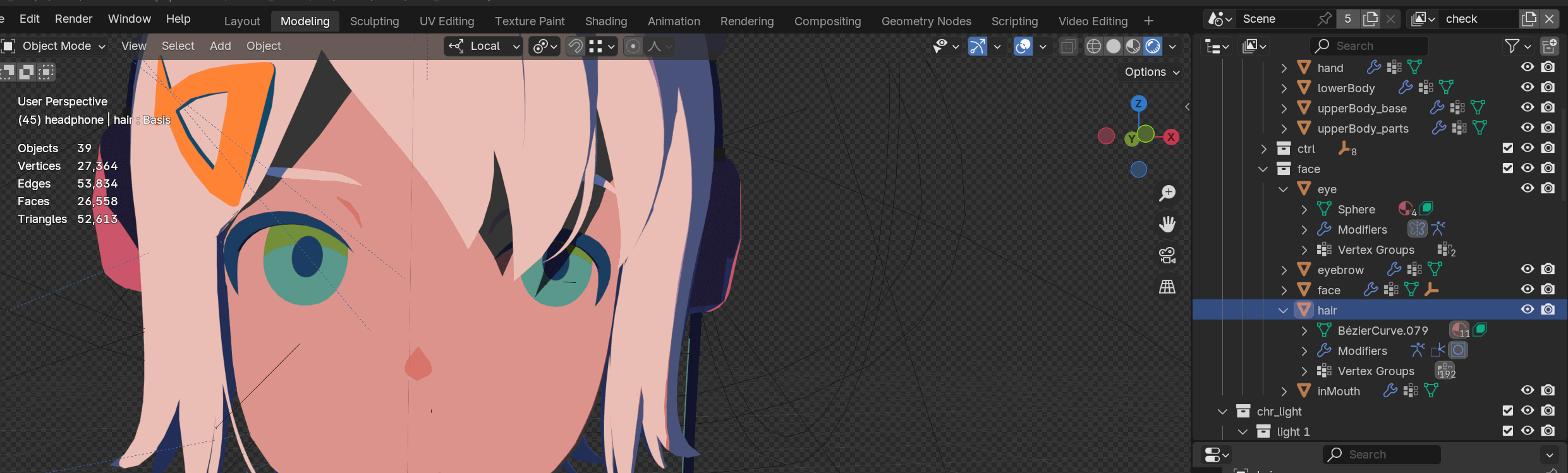Activate the pan hand viewport icon
Image resolution: width=1568 pixels, height=473 pixels.
[1167, 224]
